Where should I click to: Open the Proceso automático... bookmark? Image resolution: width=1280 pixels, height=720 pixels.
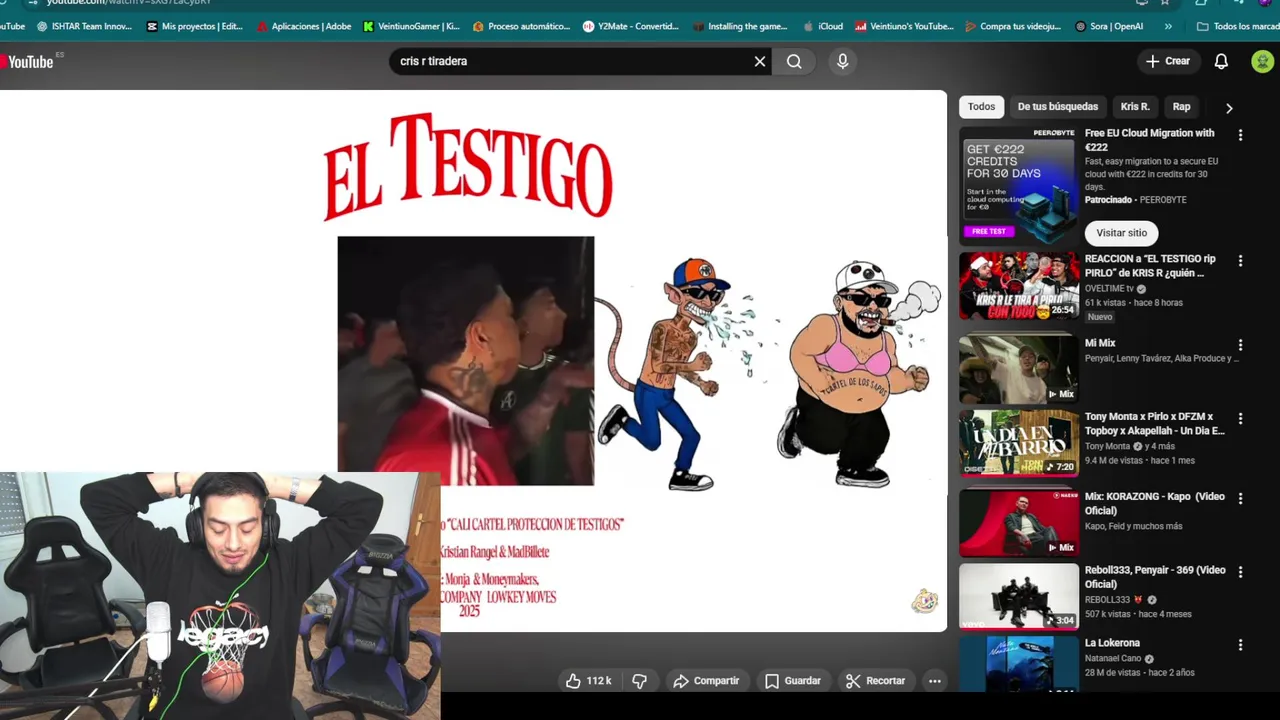[x=521, y=26]
